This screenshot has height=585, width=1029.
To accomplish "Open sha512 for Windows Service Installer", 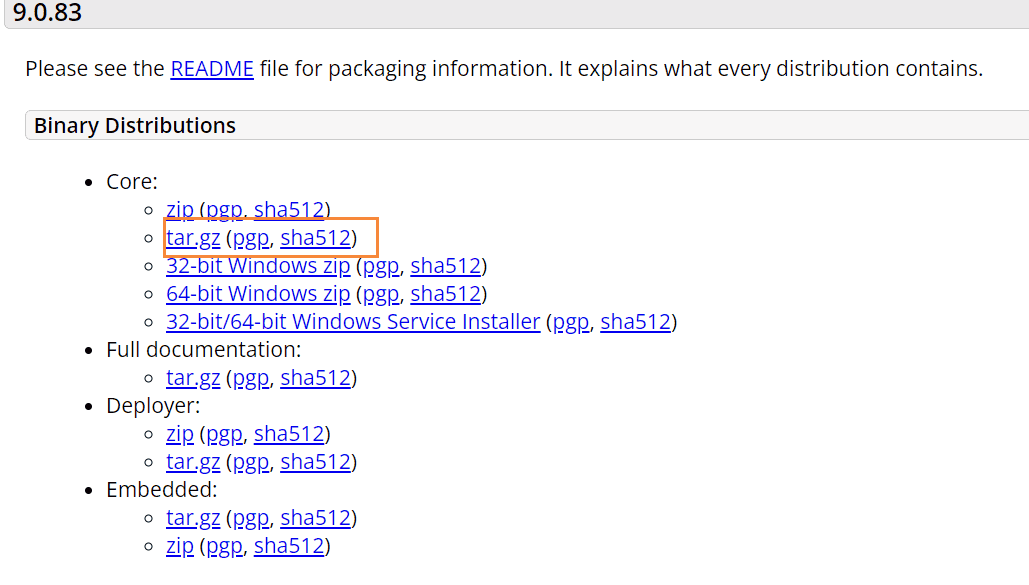I will pos(635,322).
